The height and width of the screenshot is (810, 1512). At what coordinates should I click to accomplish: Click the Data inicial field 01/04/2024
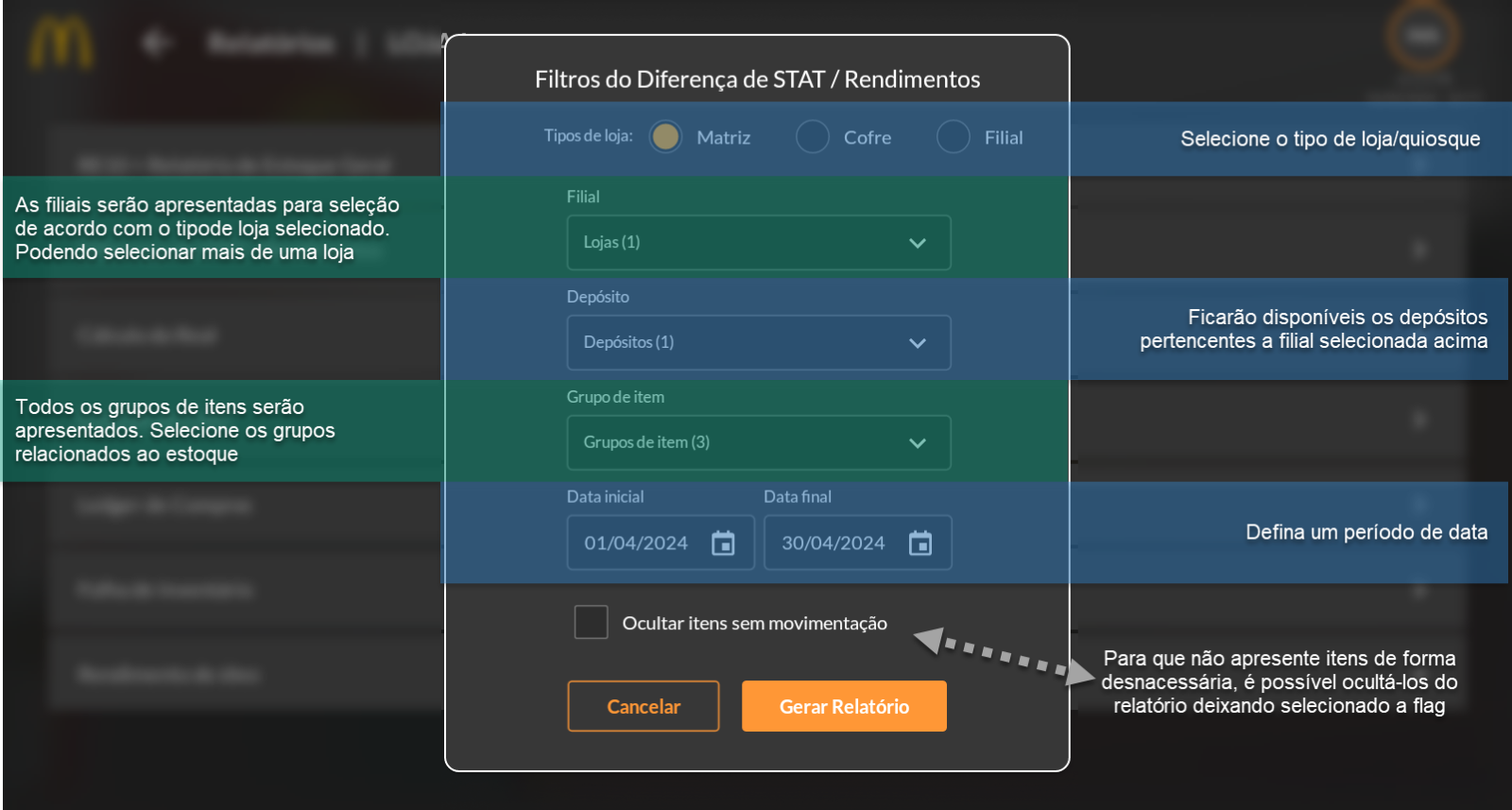pyautogui.click(x=661, y=543)
